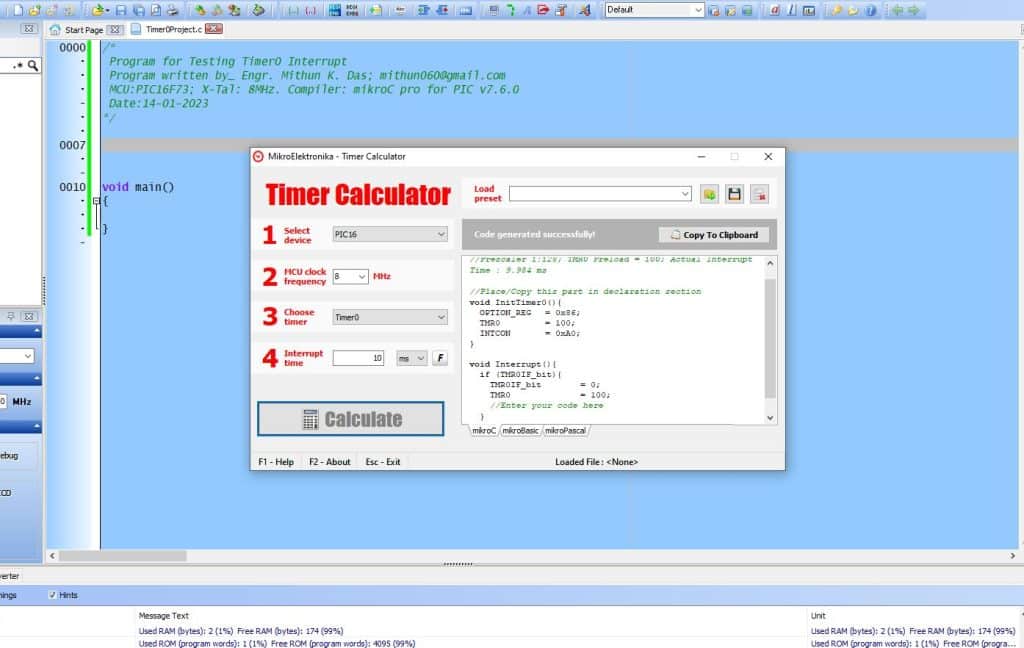Viewport: 1024px width, 648px height.
Task: Click the generated code scrollbar up arrow
Action: coord(770,263)
